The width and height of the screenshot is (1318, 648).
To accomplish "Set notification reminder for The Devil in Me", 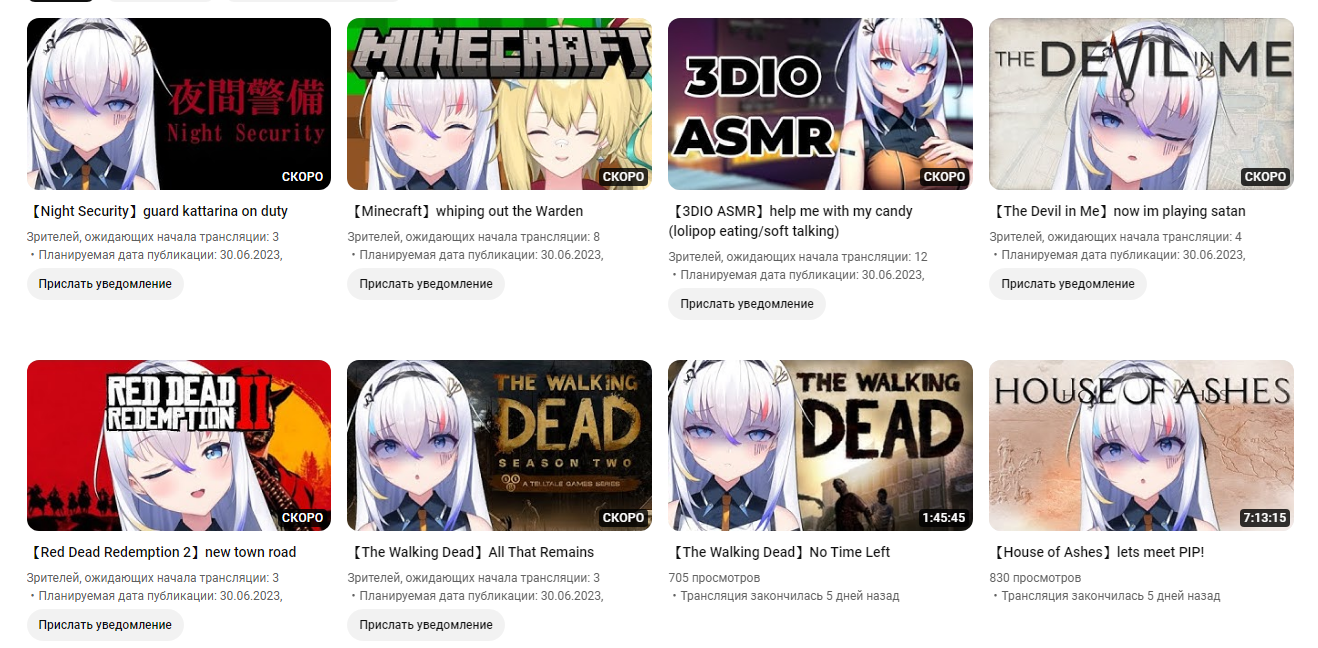I will click(x=1068, y=284).
